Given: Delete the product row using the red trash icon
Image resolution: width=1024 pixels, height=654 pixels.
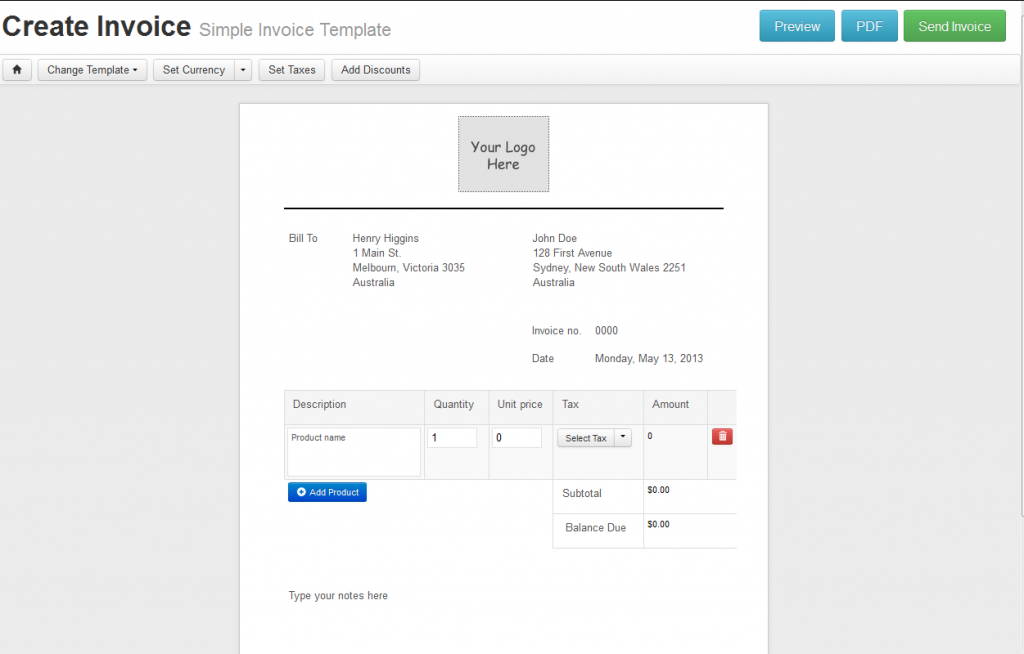Looking at the screenshot, I should (722, 437).
